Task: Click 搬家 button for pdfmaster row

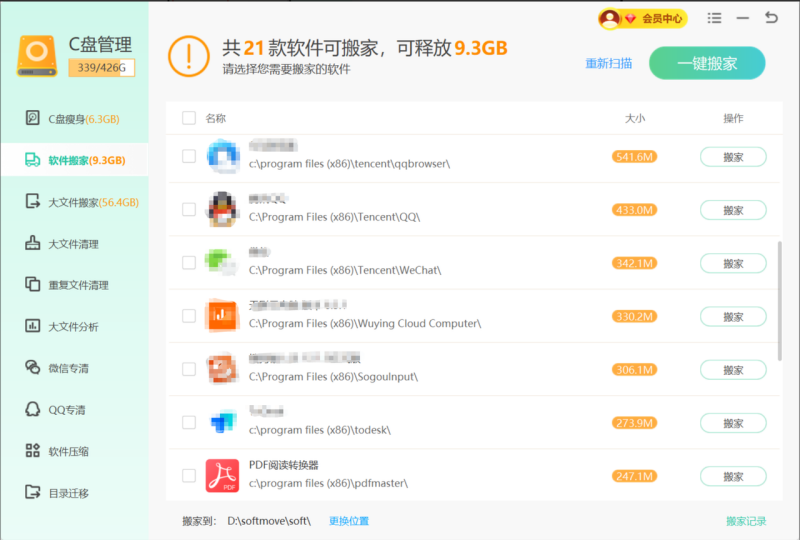Action: tap(733, 476)
